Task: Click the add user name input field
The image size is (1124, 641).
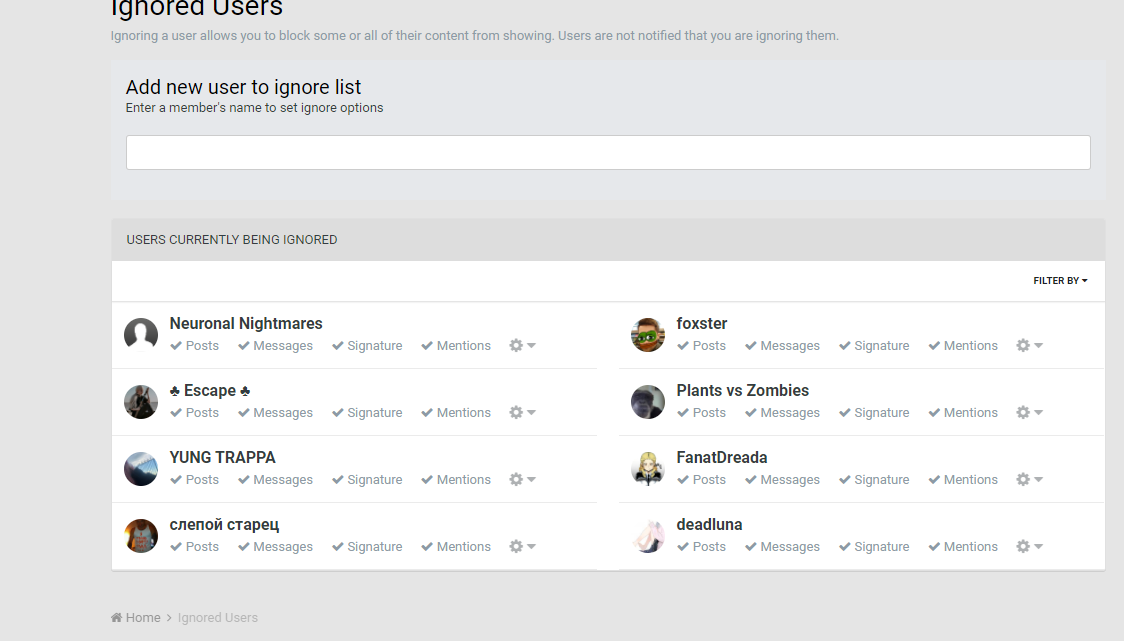Action: click(x=608, y=153)
